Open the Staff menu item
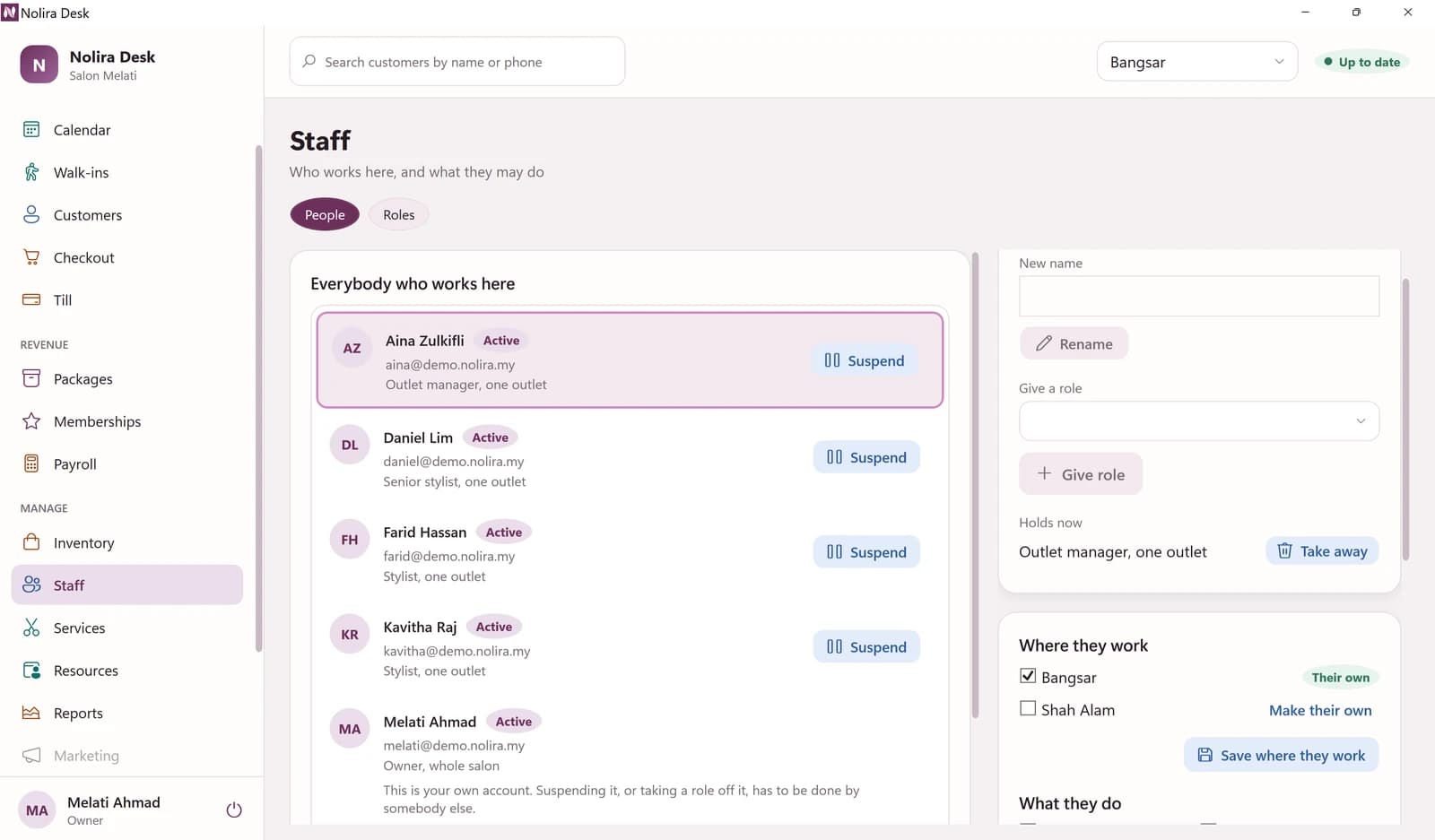 point(127,585)
